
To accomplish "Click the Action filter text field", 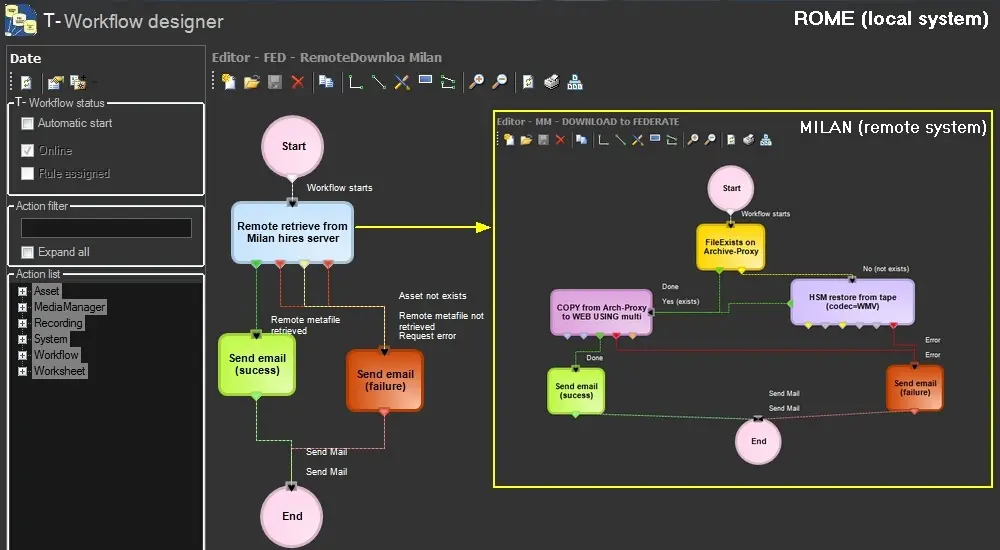I will pyautogui.click(x=106, y=228).
